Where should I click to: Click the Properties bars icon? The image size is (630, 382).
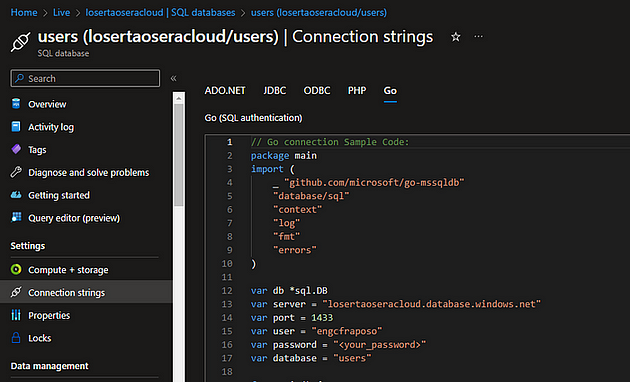(x=16, y=315)
